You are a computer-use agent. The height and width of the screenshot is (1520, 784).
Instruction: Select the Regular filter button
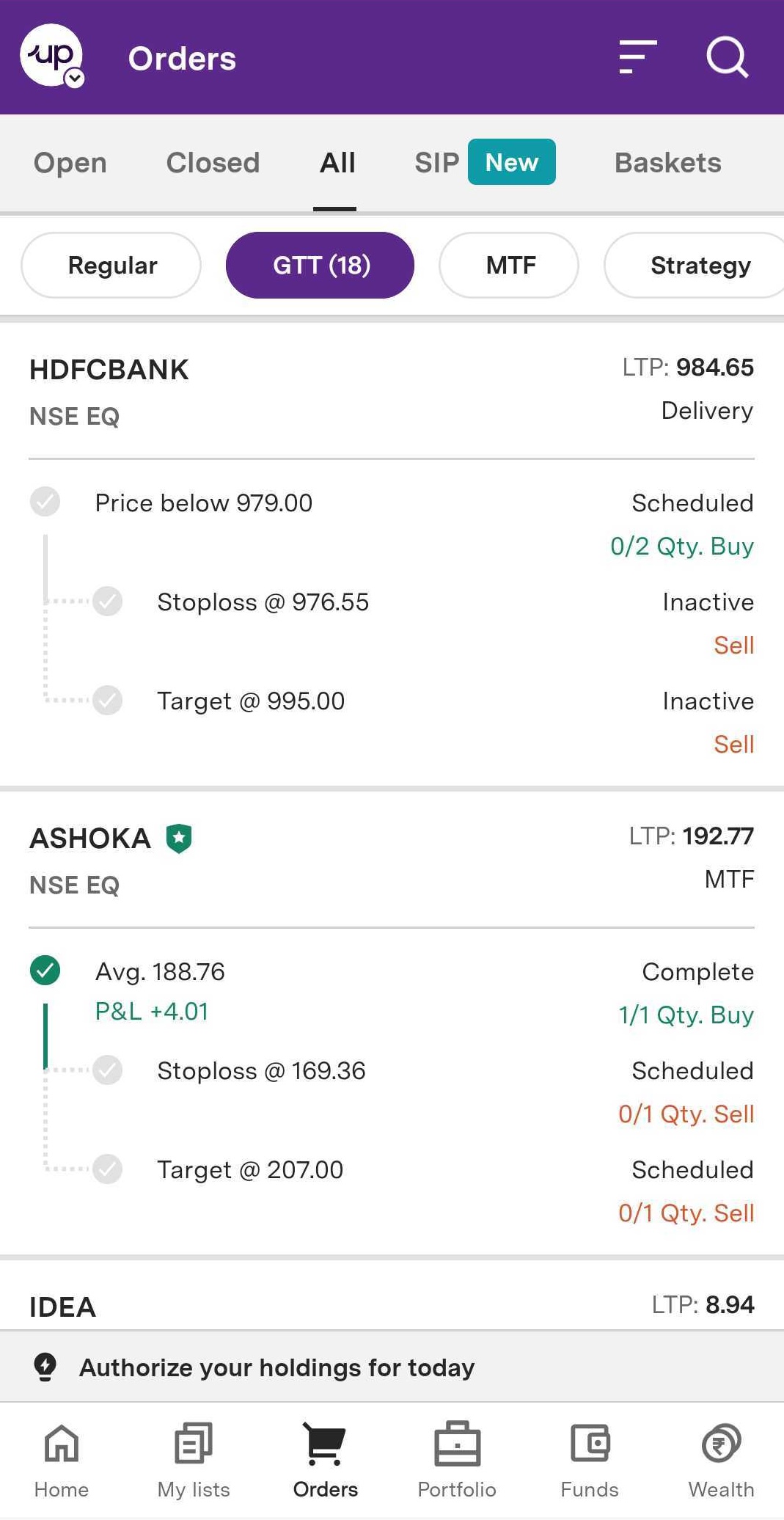pos(111,265)
